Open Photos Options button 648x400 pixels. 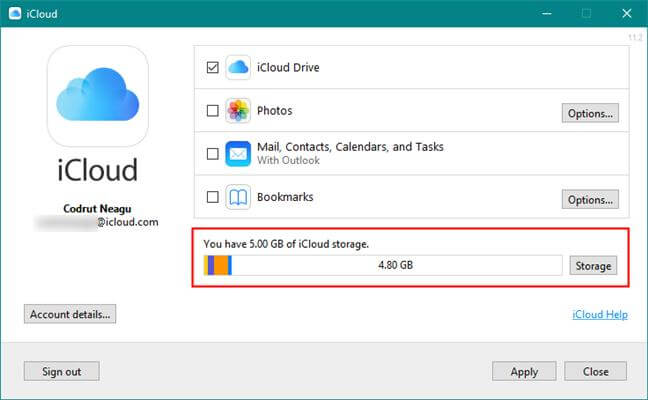pos(589,112)
